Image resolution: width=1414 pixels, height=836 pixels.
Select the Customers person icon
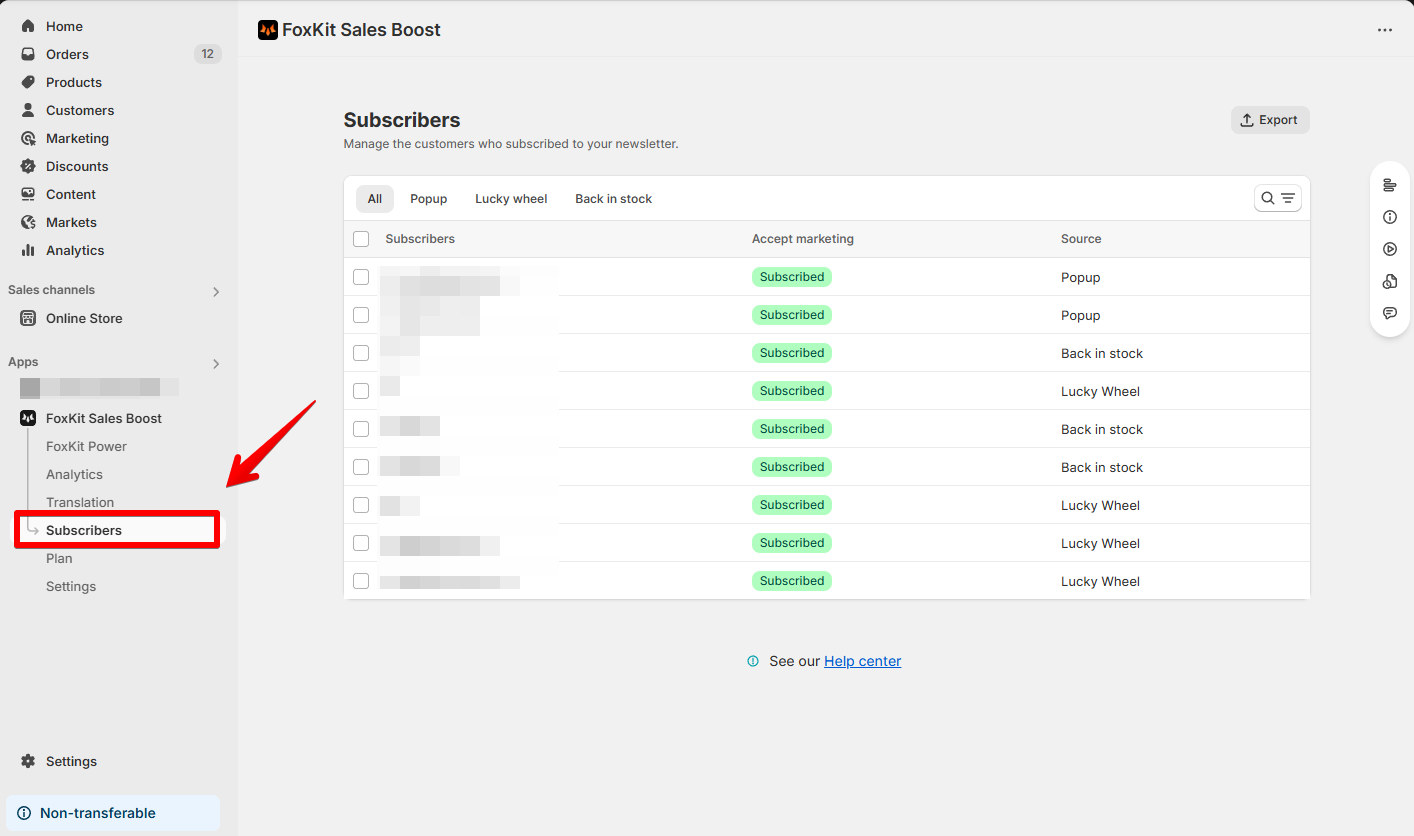coord(28,110)
